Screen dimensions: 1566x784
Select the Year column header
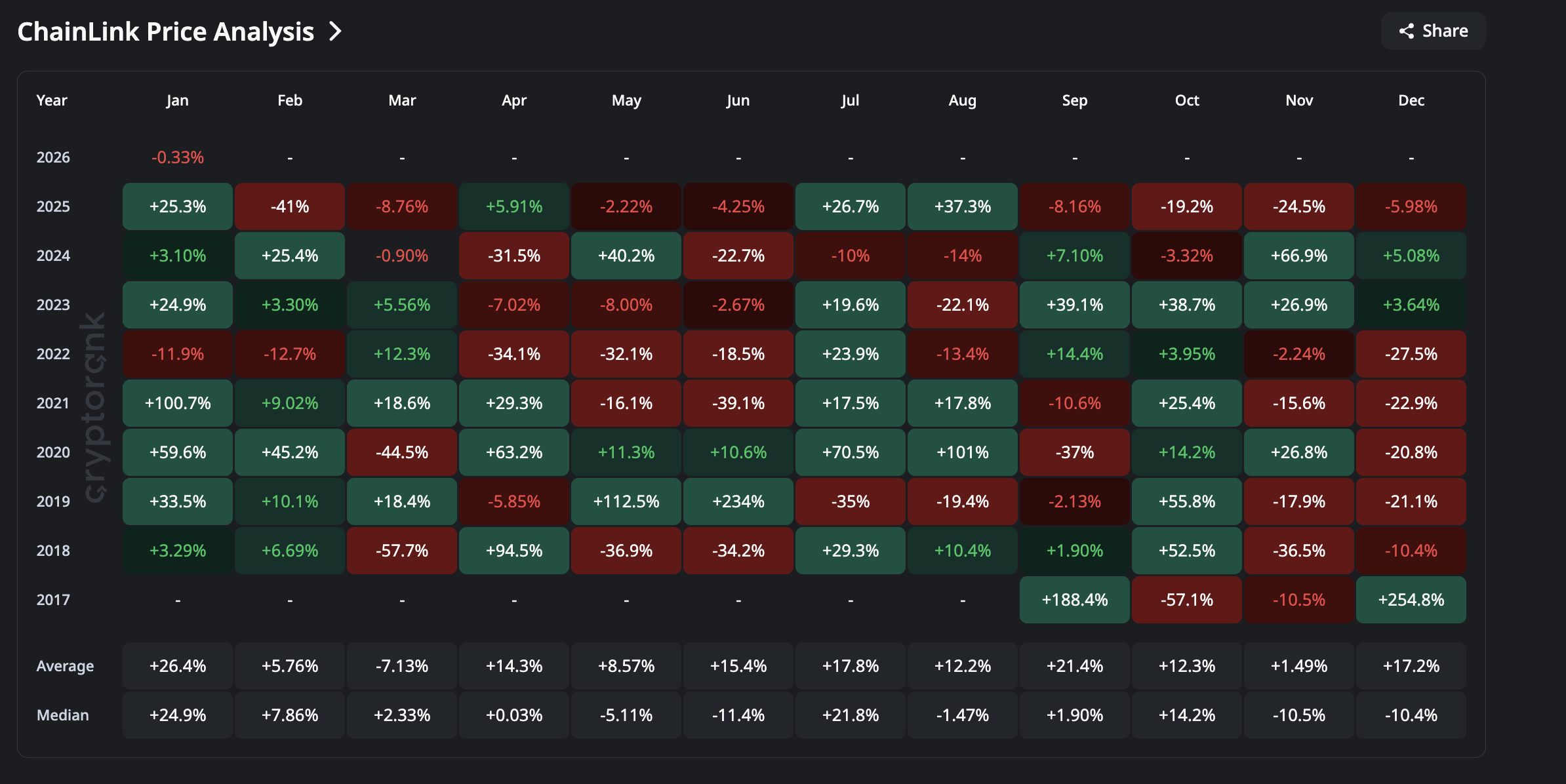(x=52, y=100)
